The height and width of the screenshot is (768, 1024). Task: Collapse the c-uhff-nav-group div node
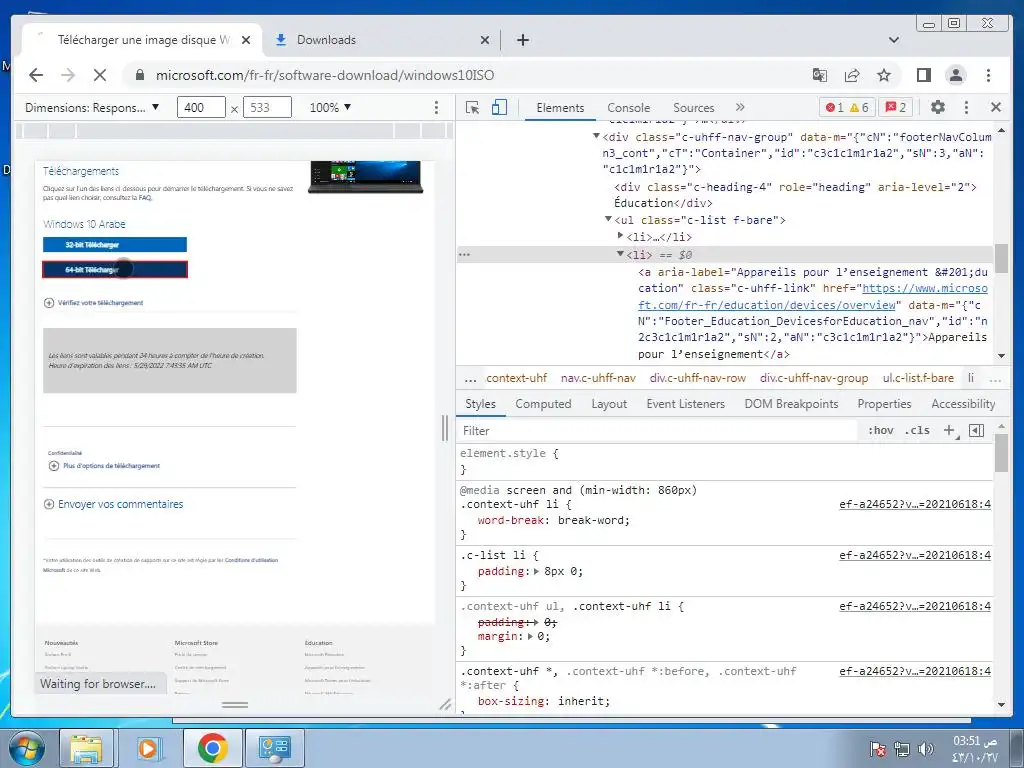point(596,136)
